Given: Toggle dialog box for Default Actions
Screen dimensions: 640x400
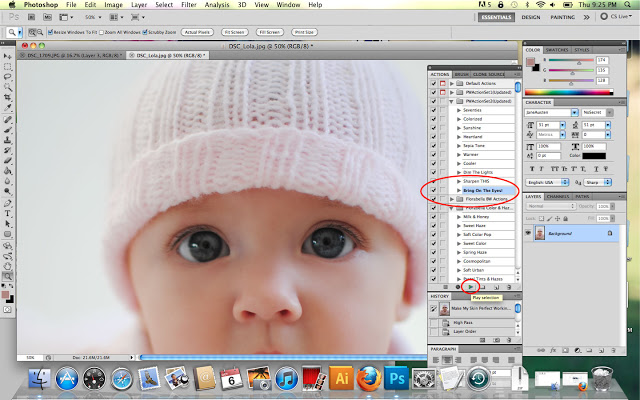Looking at the screenshot, I should click(x=442, y=83).
